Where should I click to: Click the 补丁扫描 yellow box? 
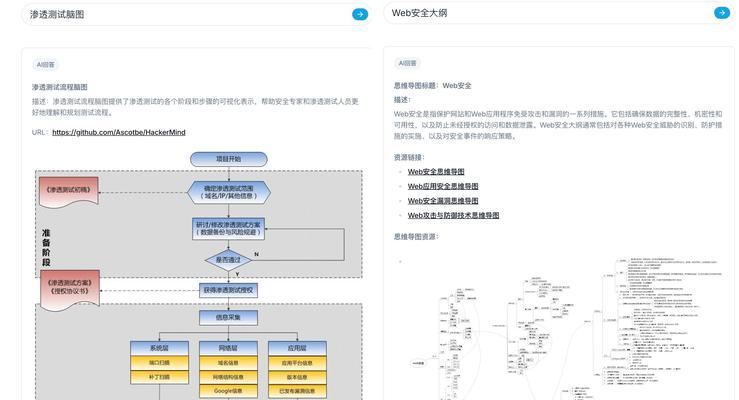pos(159,377)
